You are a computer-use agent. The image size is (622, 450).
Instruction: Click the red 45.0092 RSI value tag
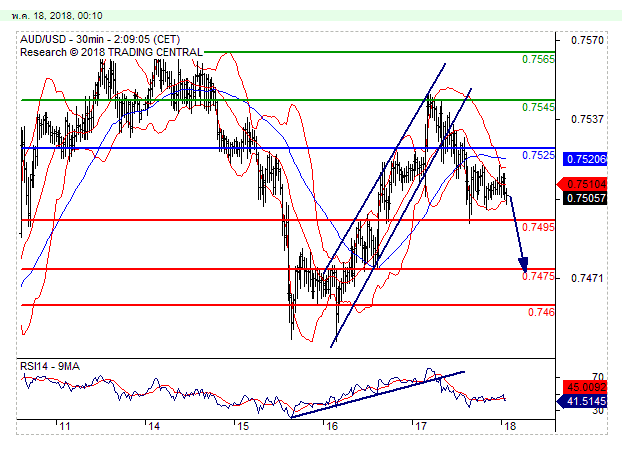[x=585, y=387]
